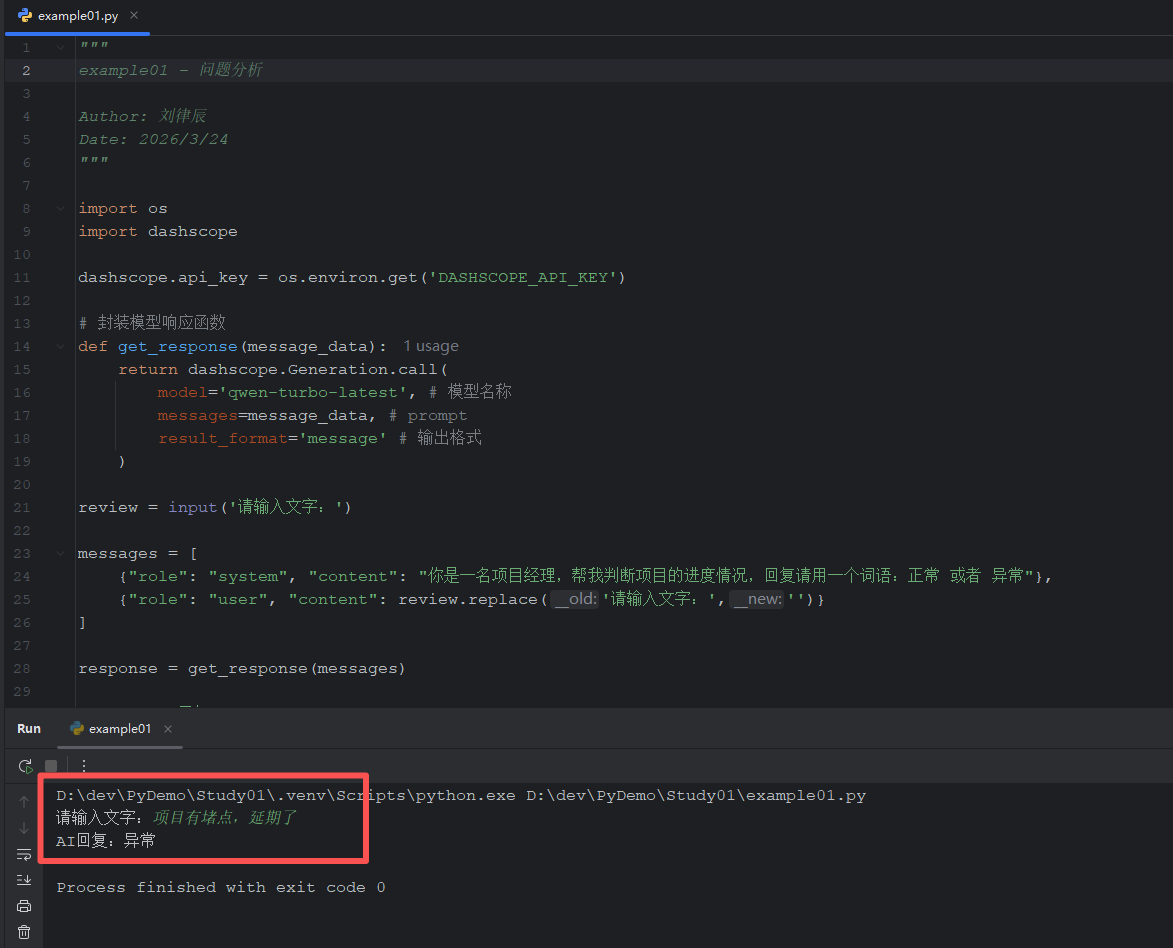Toggle soft-wrap in the Run console
The height and width of the screenshot is (948, 1173).
pos(24,854)
